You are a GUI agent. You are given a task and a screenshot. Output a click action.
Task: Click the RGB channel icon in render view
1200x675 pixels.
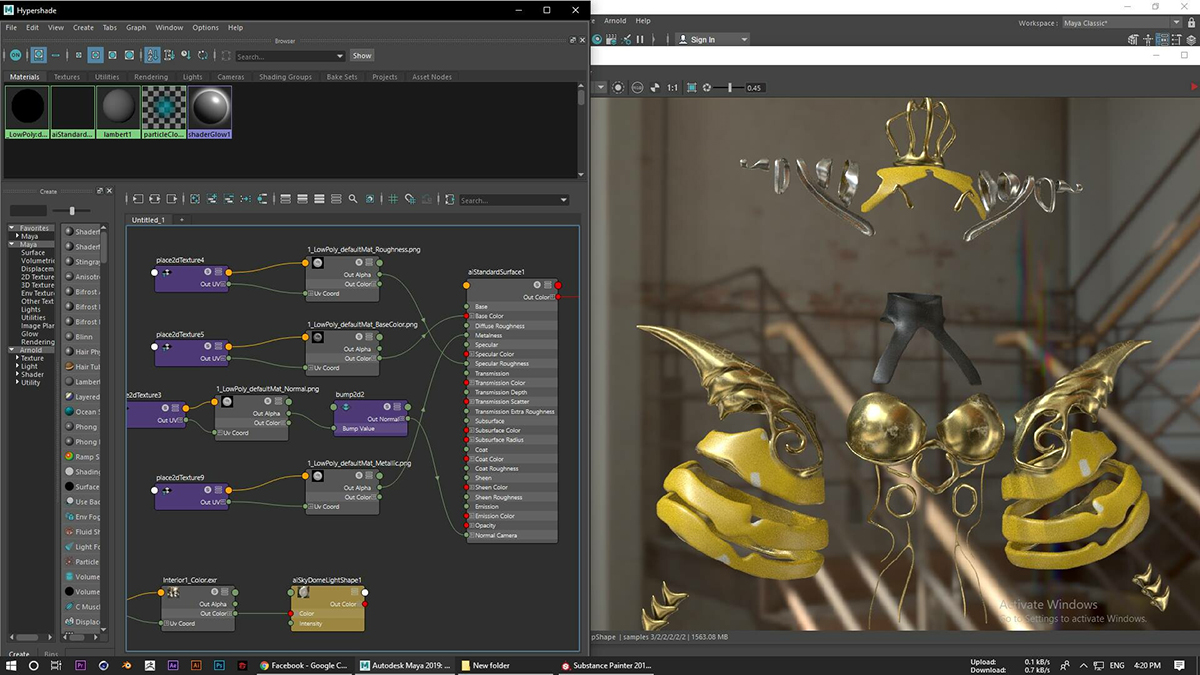coord(636,88)
